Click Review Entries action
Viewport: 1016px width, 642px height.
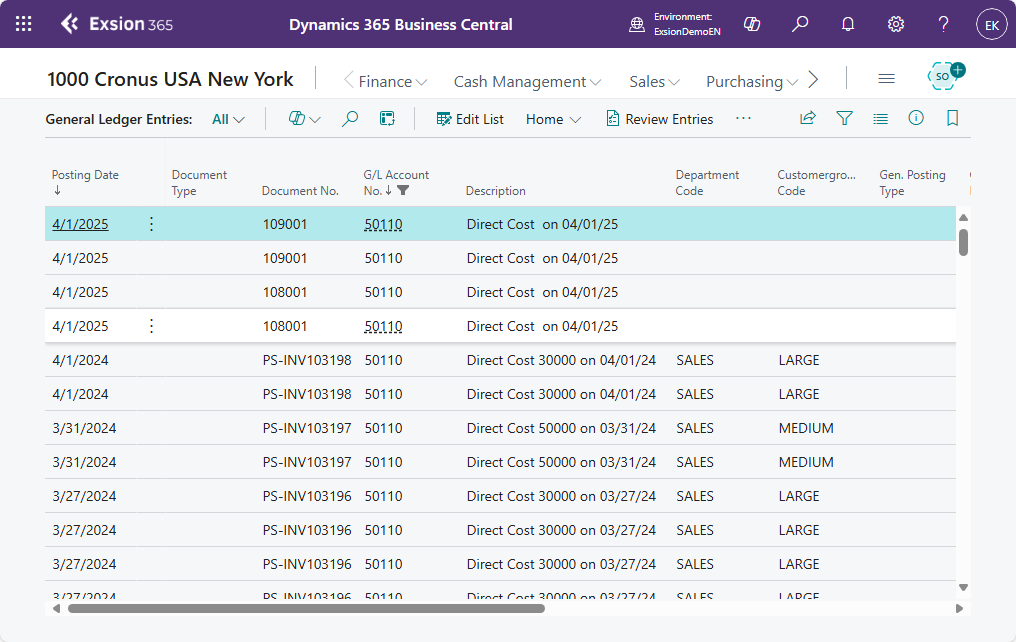[660, 119]
